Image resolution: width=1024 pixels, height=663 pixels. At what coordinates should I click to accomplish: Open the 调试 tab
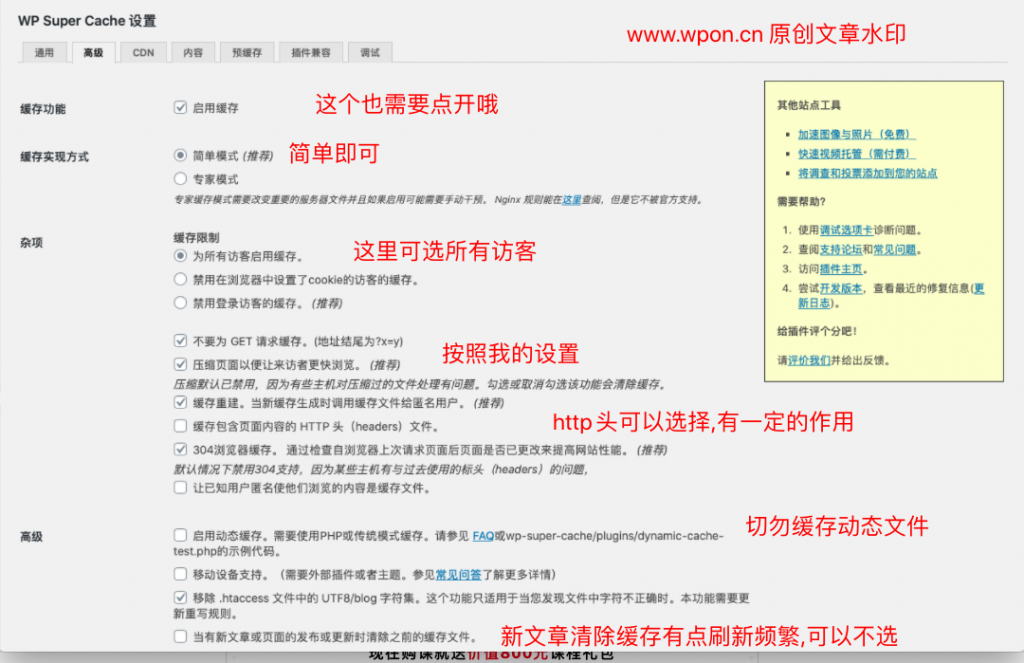(x=370, y=53)
